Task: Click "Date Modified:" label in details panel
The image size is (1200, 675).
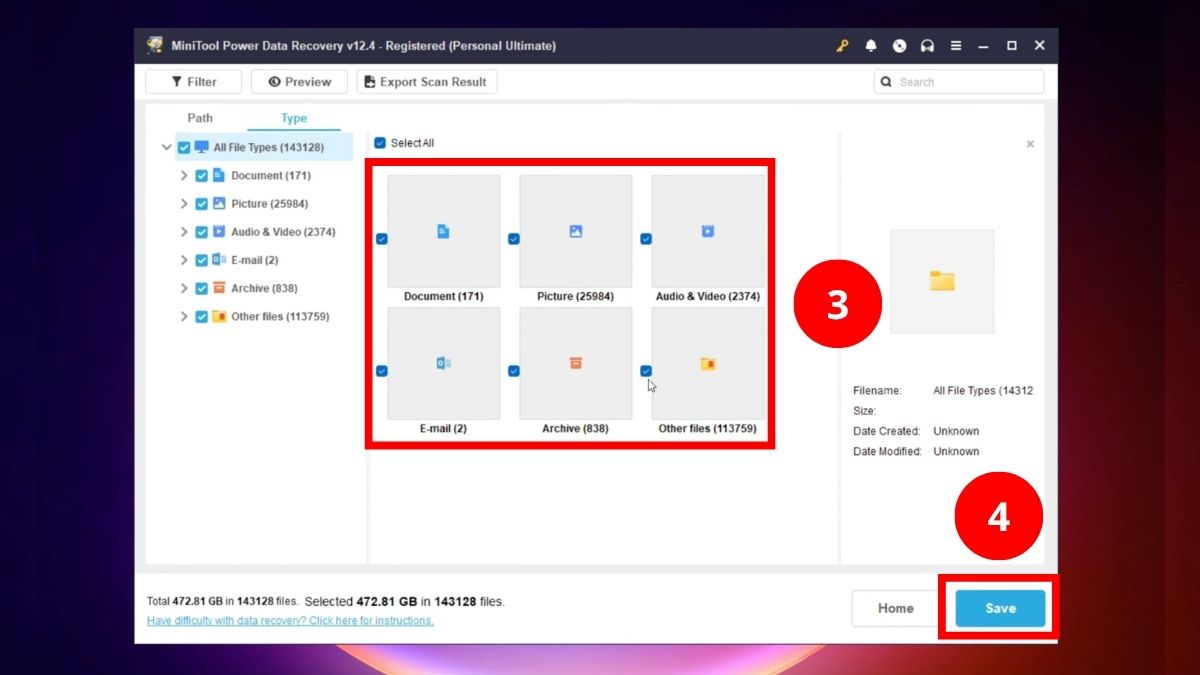Action: (887, 451)
